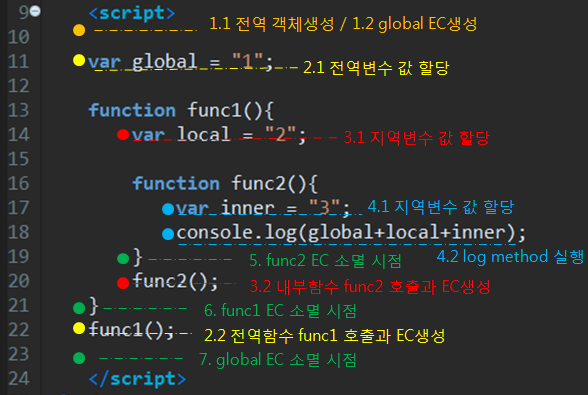Viewport: 588px width, 395px height.
Task: Select line number 20 in the gutter
Action: 18,281
